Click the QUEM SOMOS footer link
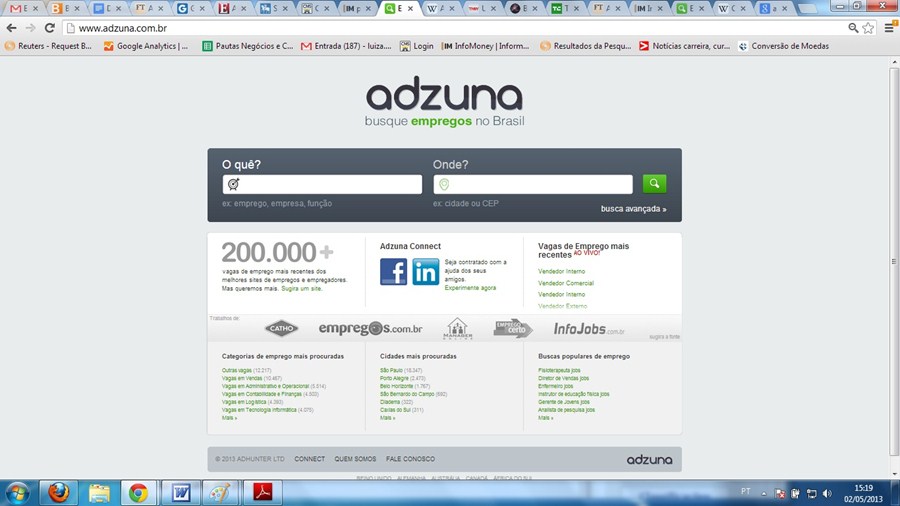This screenshot has width=900, height=506. 355,459
